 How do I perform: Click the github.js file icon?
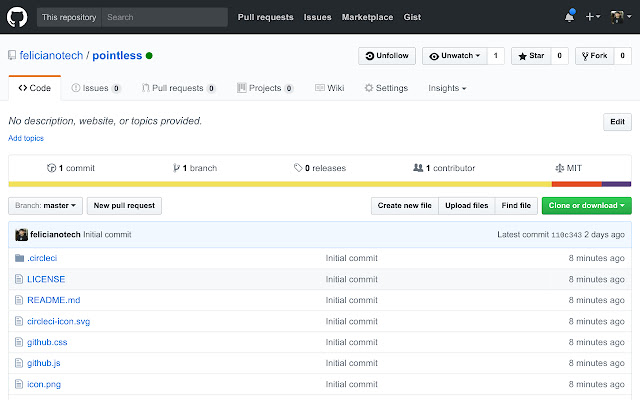pos(19,363)
